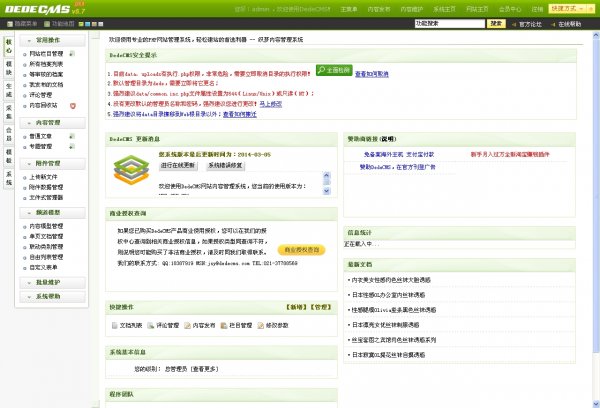Click the 评论管理 quick action icon
Image resolution: width=600 pixels, height=408 pixels.
click(x=151, y=325)
